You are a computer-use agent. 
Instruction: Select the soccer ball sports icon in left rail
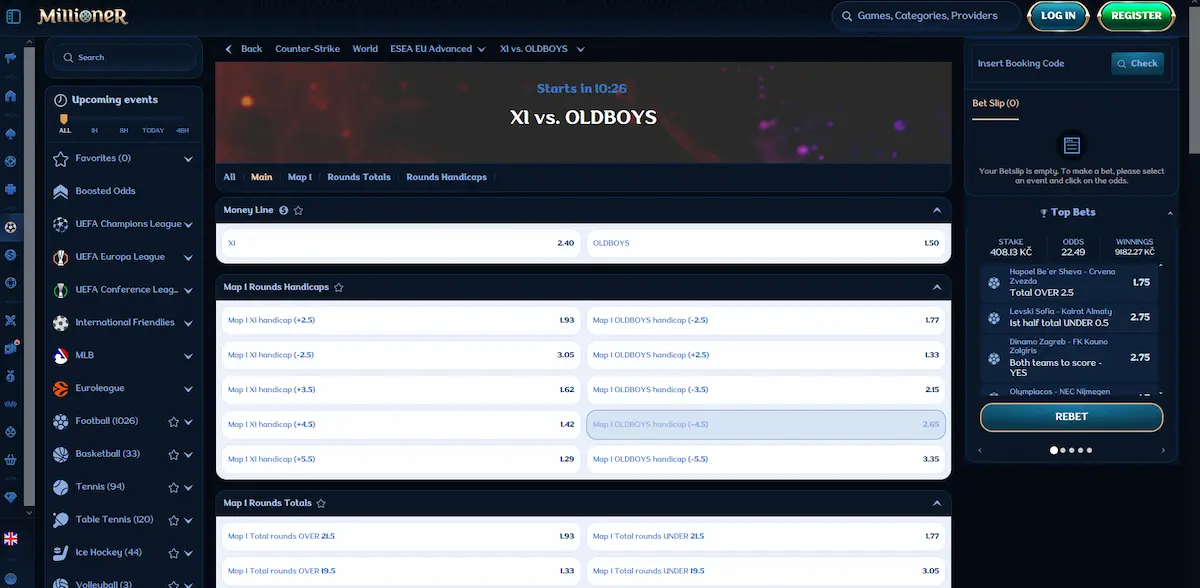11,227
